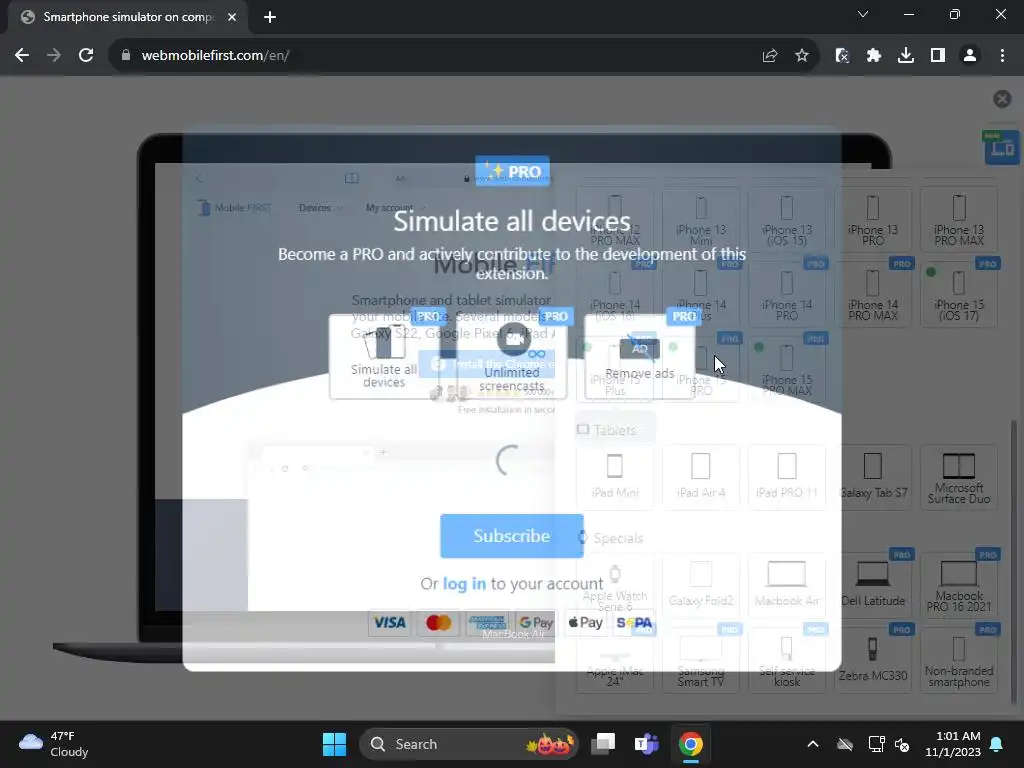Viewport: 1024px width, 768px height.
Task: Go back to the previous page
Action: (x=22, y=56)
